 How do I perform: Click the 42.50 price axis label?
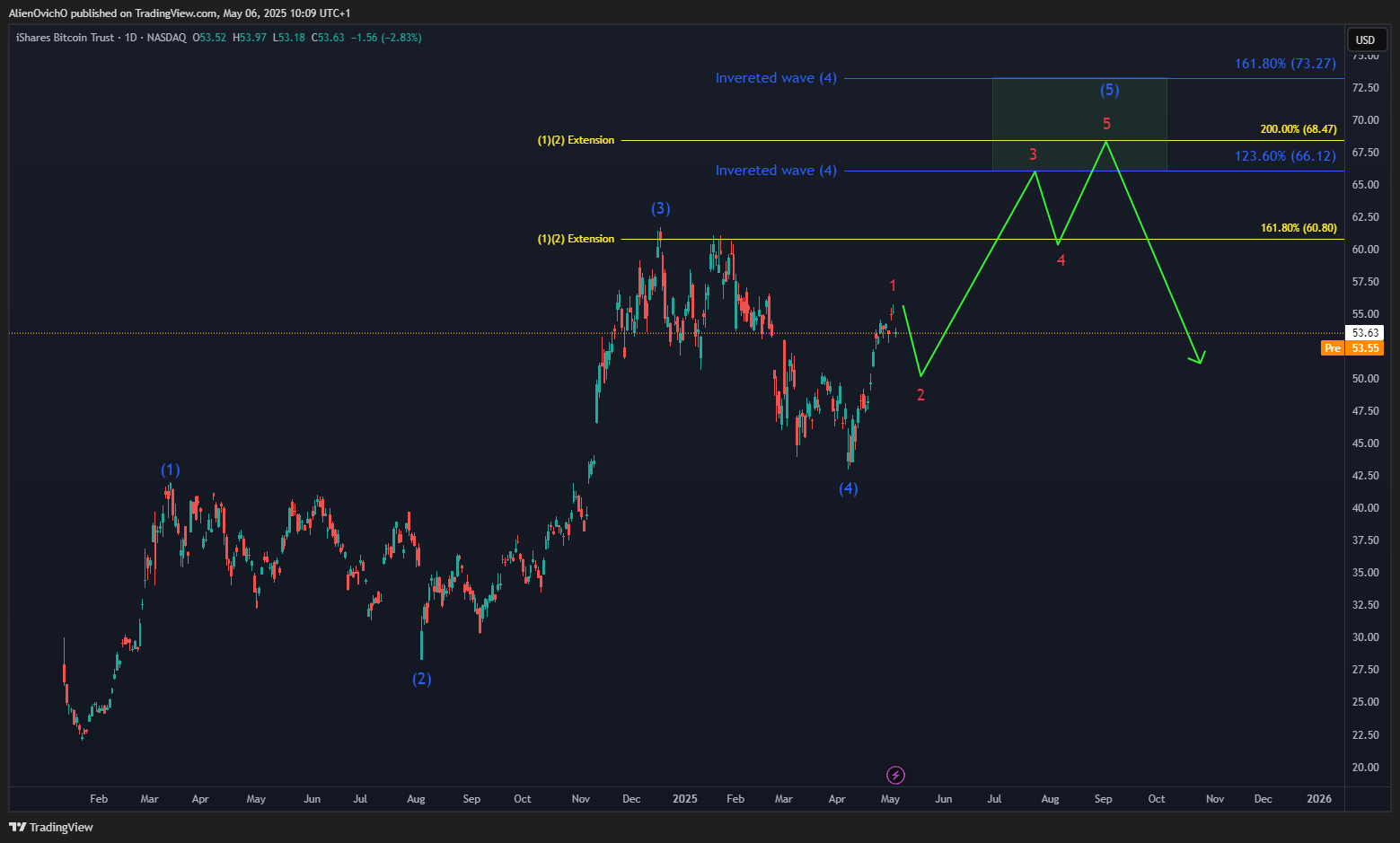coord(1365,476)
